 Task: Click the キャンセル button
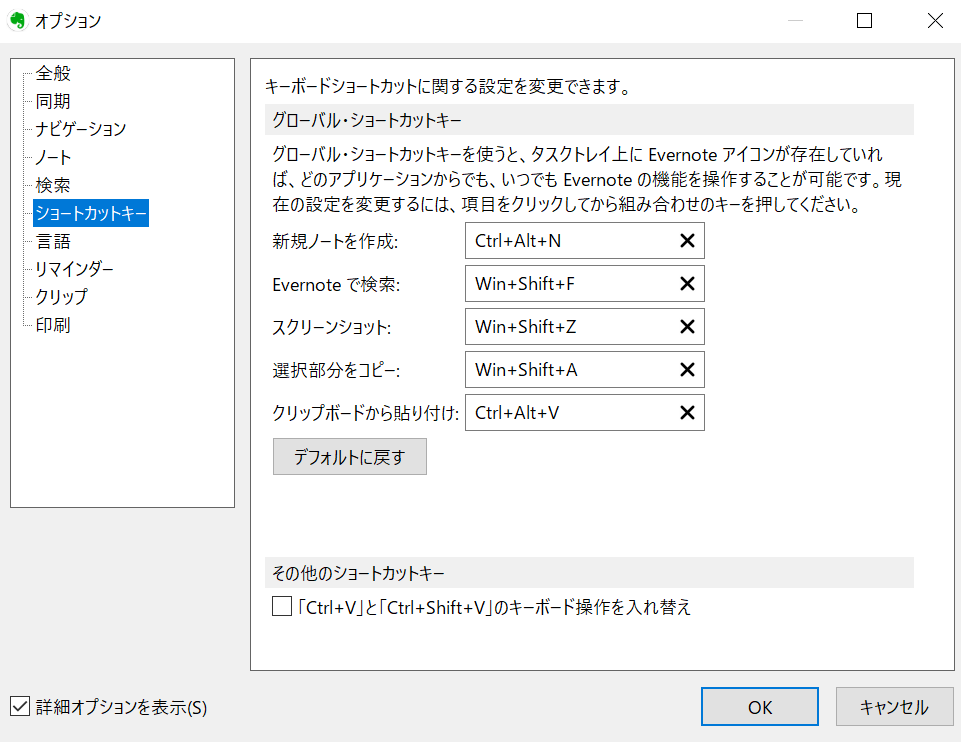pyautogui.click(x=895, y=706)
